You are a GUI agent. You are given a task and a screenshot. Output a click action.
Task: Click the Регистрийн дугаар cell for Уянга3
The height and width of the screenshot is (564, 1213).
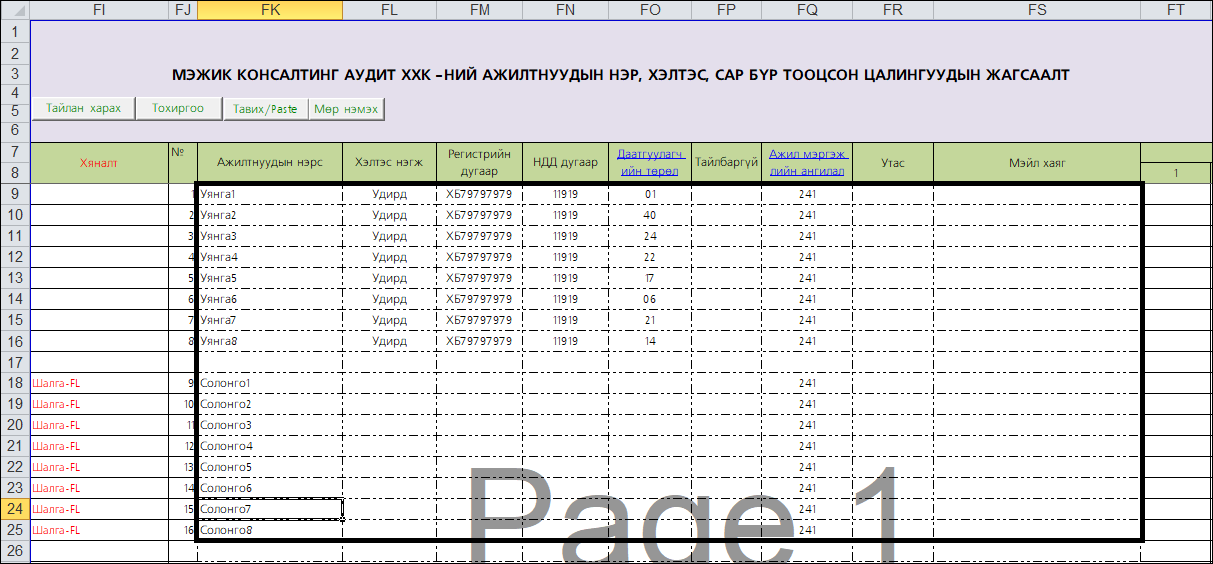(x=479, y=236)
